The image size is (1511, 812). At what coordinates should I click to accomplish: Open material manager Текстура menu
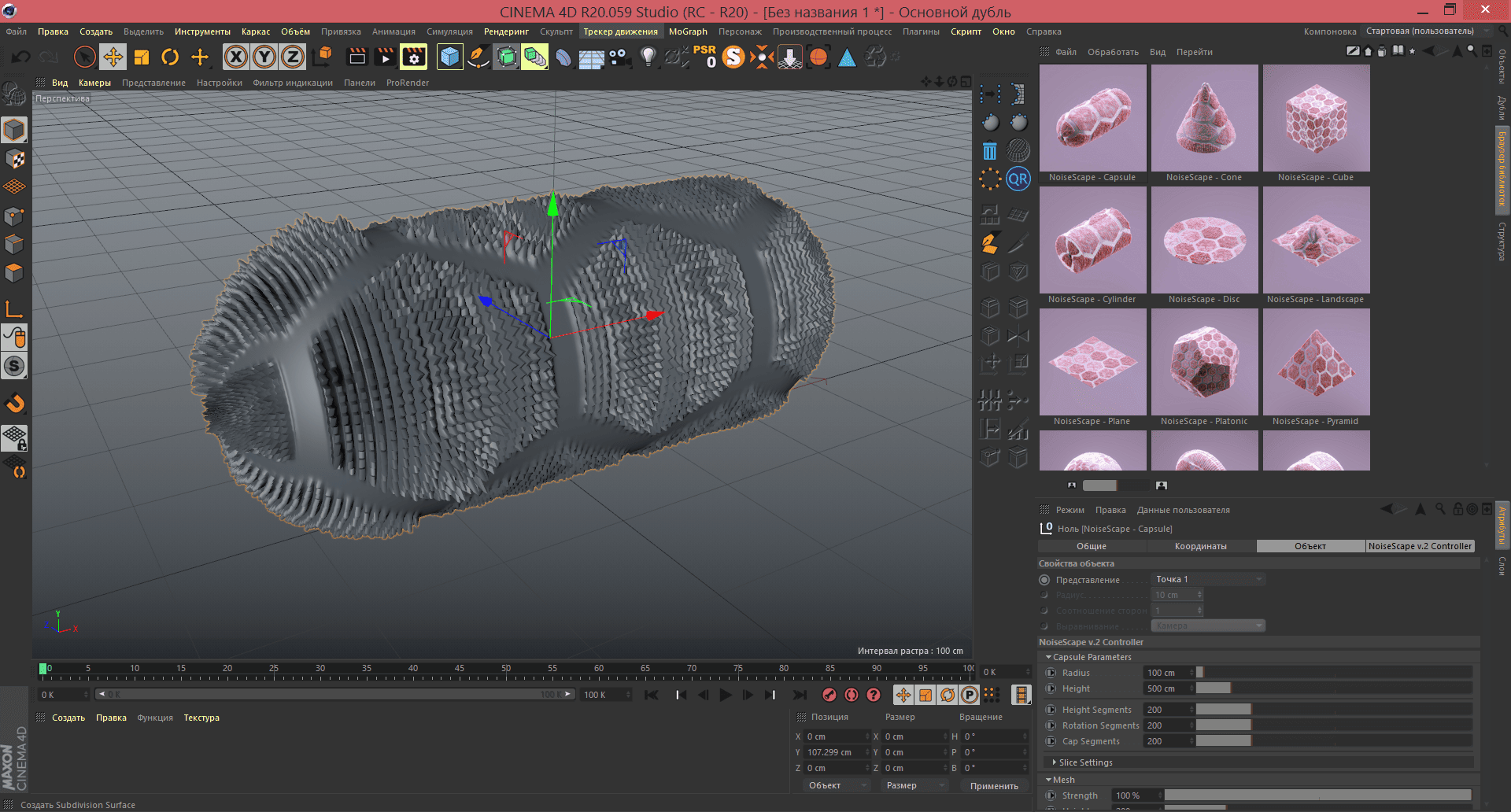pyautogui.click(x=201, y=718)
